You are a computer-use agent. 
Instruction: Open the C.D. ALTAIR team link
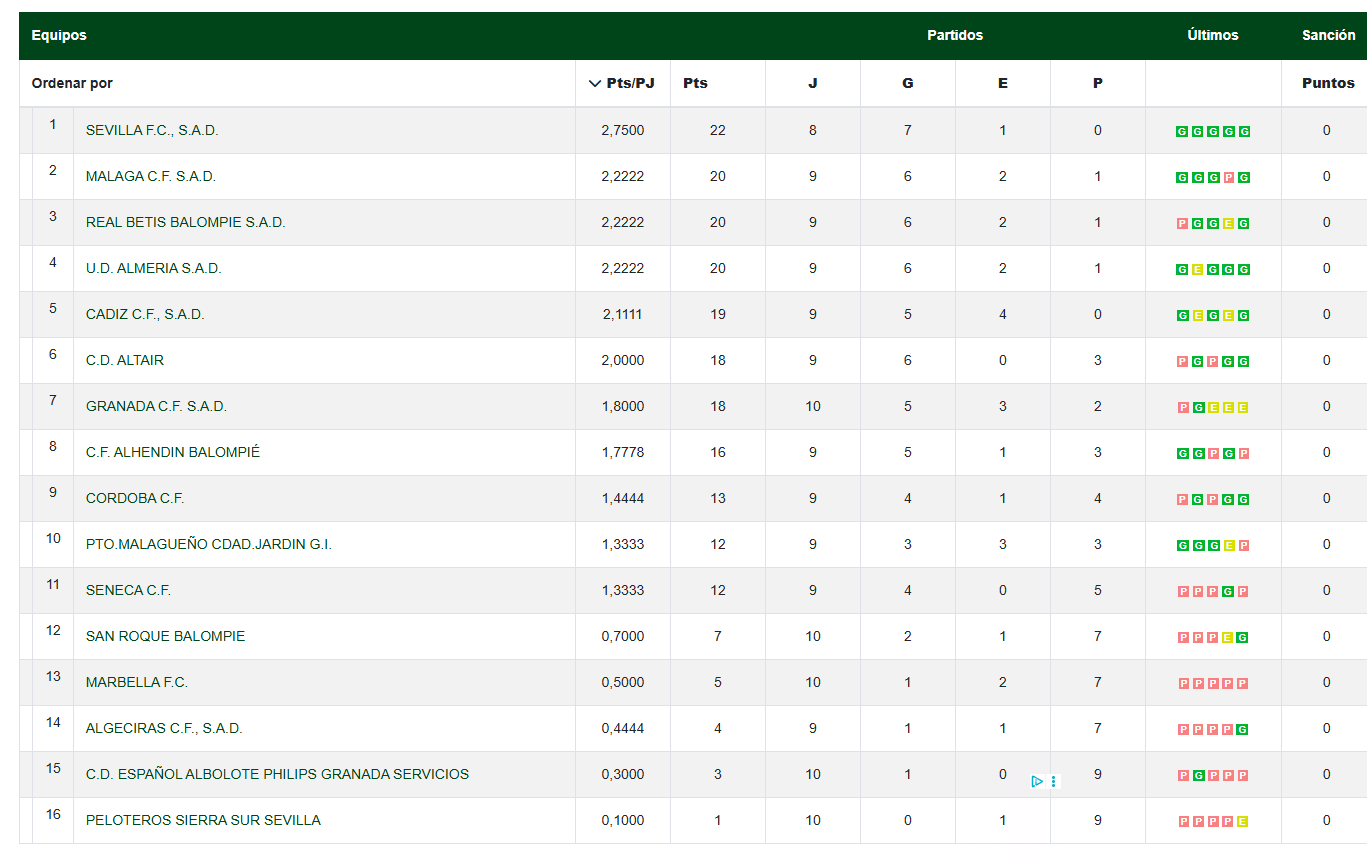coord(125,360)
